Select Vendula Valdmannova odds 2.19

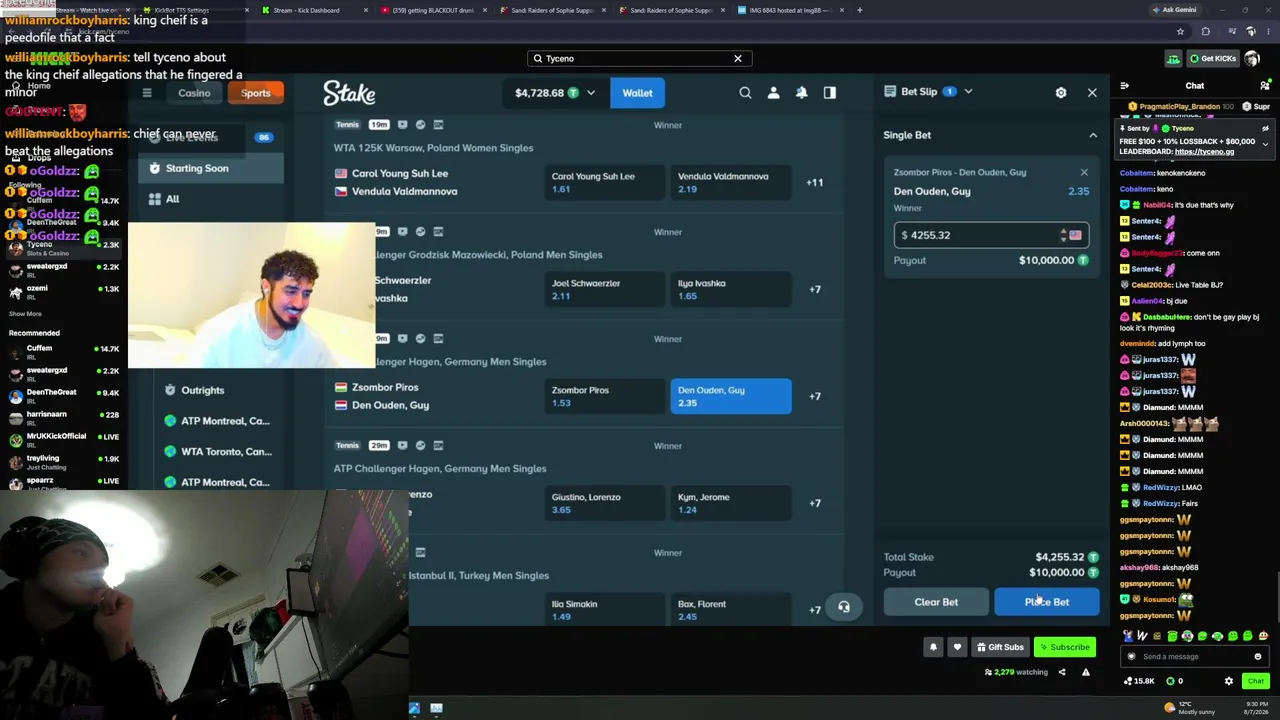tap(730, 182)
